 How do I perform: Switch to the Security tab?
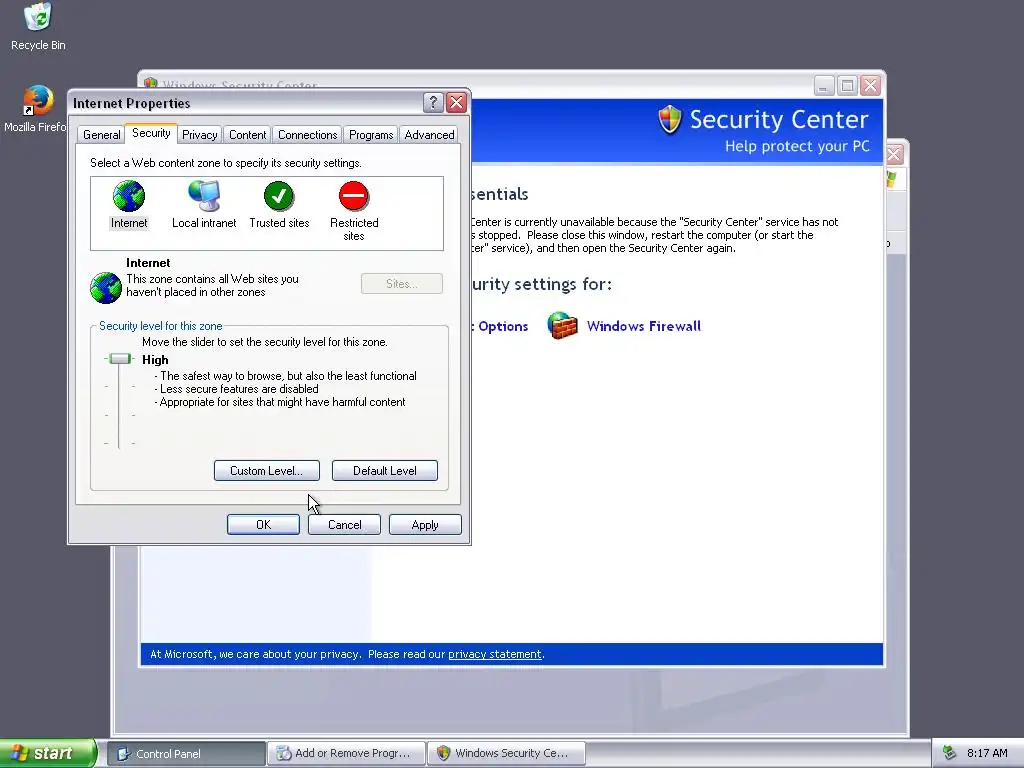click(151, 133)
